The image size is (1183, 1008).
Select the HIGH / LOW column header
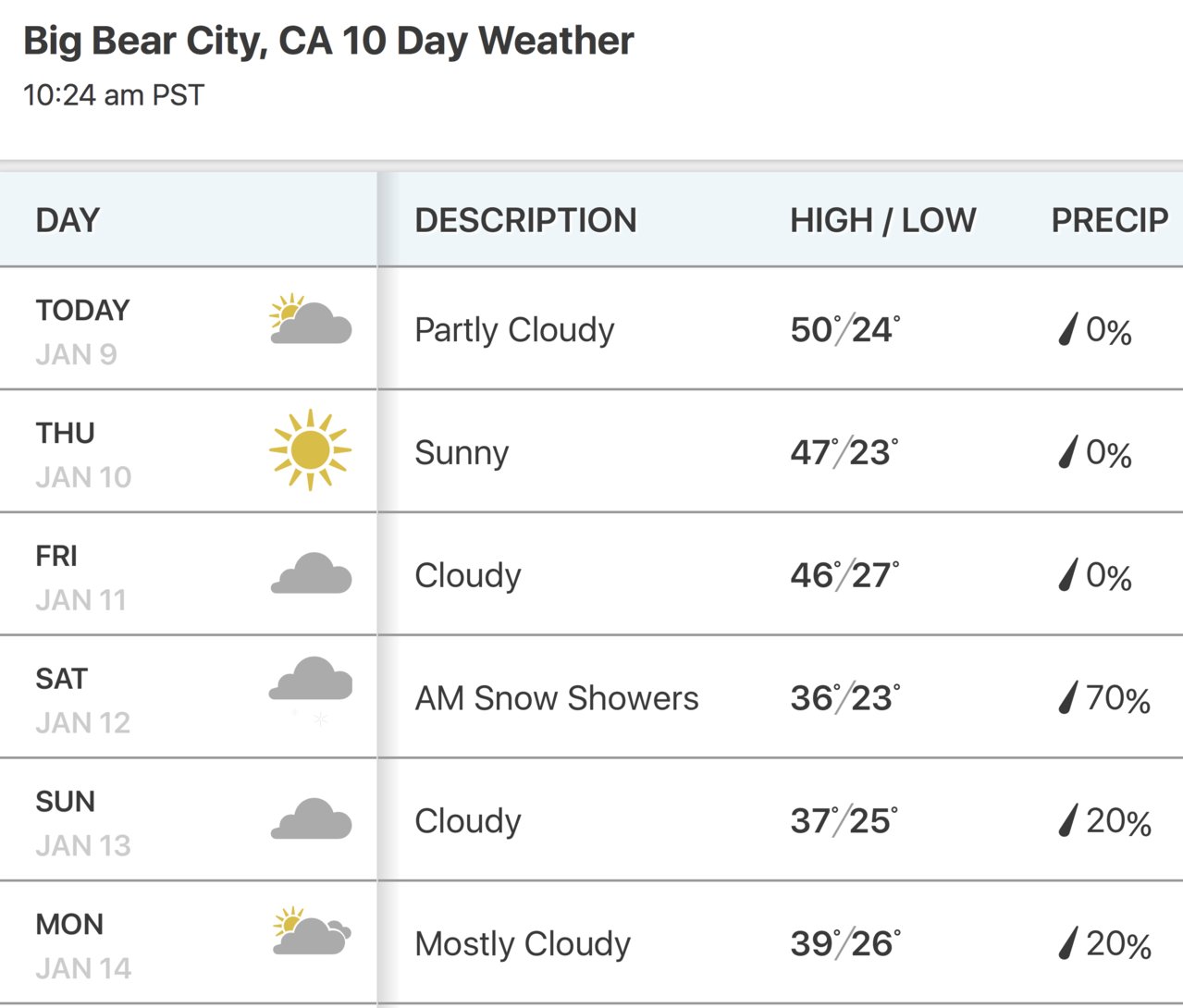click(883, 220)
